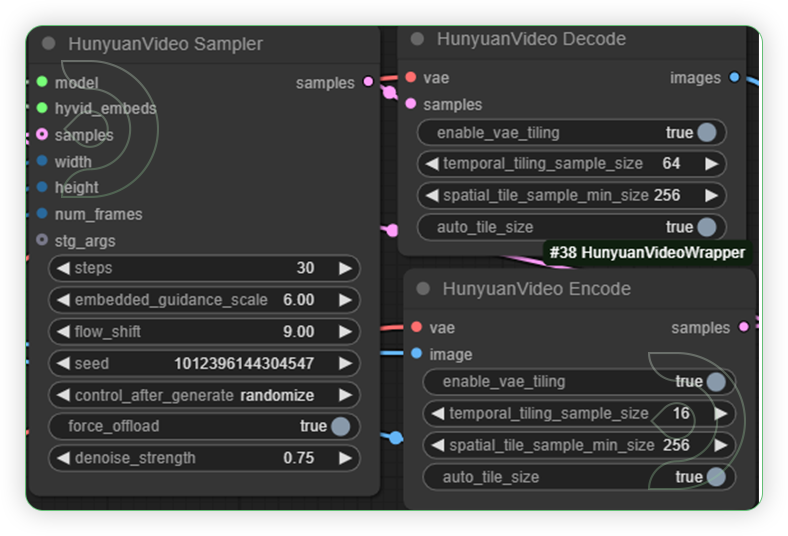Click the seed value 1012396144304547
The width and height of the screenshot is (788, 536).
[x=244, y=363]
